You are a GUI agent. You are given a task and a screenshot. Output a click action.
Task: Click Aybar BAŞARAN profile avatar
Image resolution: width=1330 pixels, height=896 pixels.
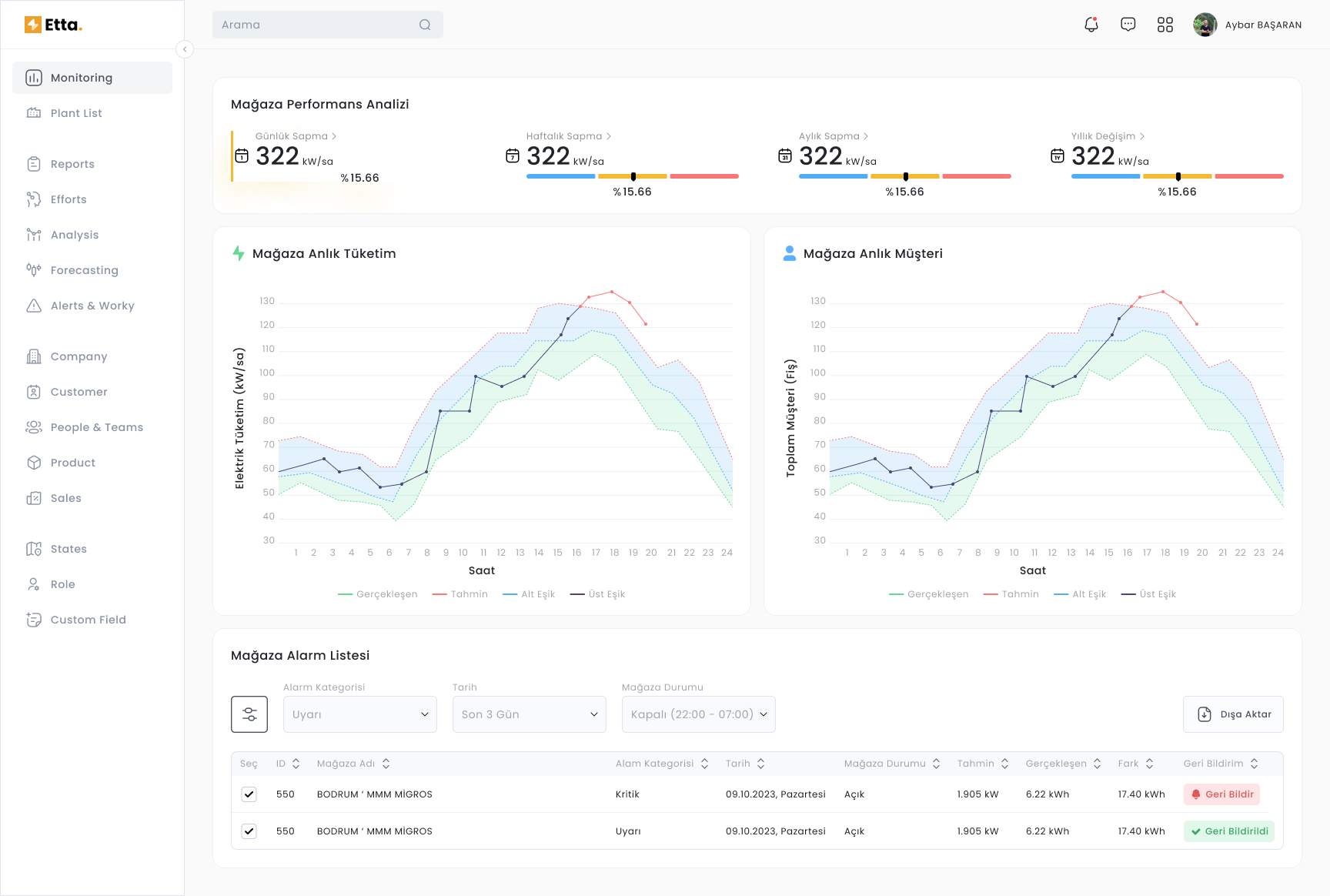click(x=1205, y=25)
